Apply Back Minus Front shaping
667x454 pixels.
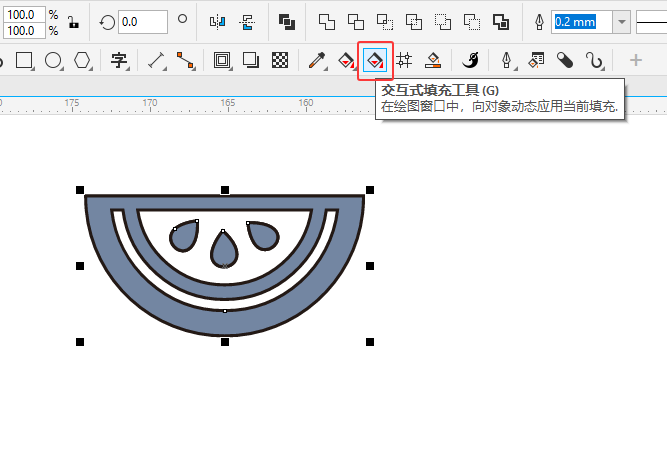[471, 21]
